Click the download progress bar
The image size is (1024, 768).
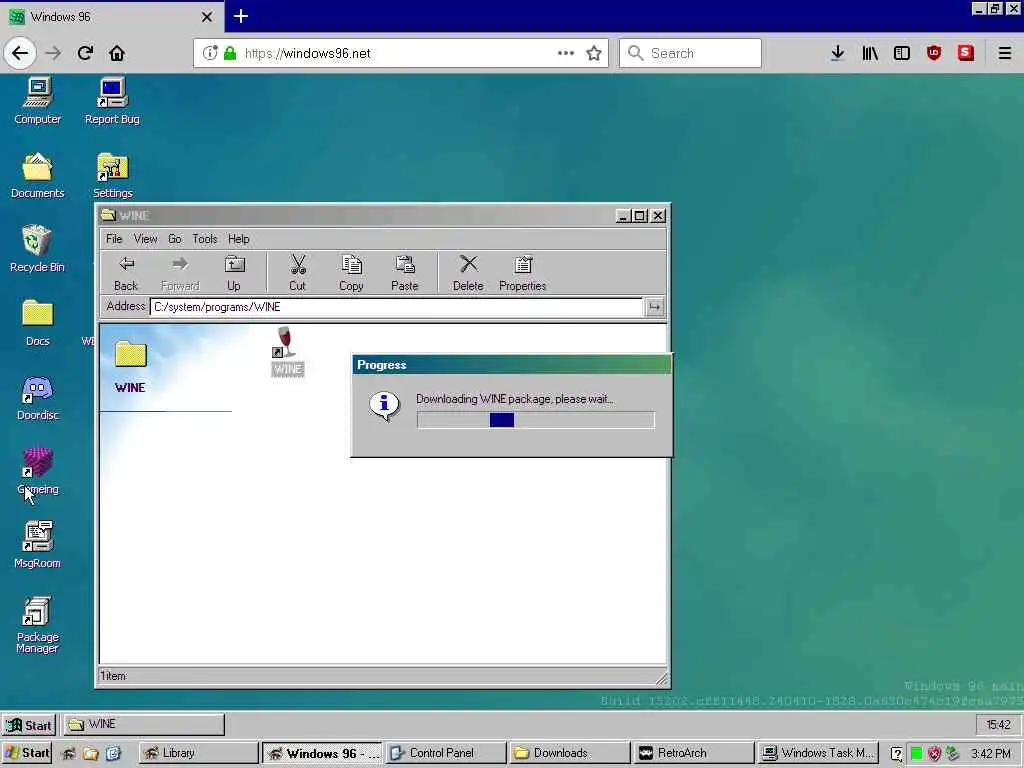(x=536, y=420)
